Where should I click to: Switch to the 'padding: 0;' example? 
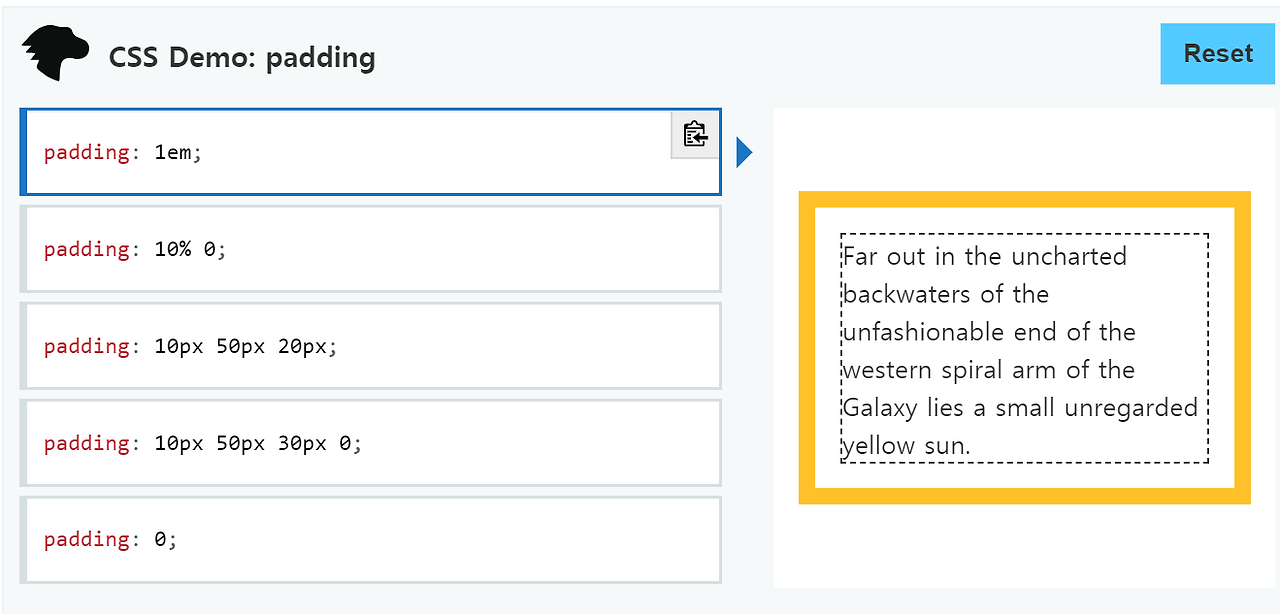pos(370,540)
